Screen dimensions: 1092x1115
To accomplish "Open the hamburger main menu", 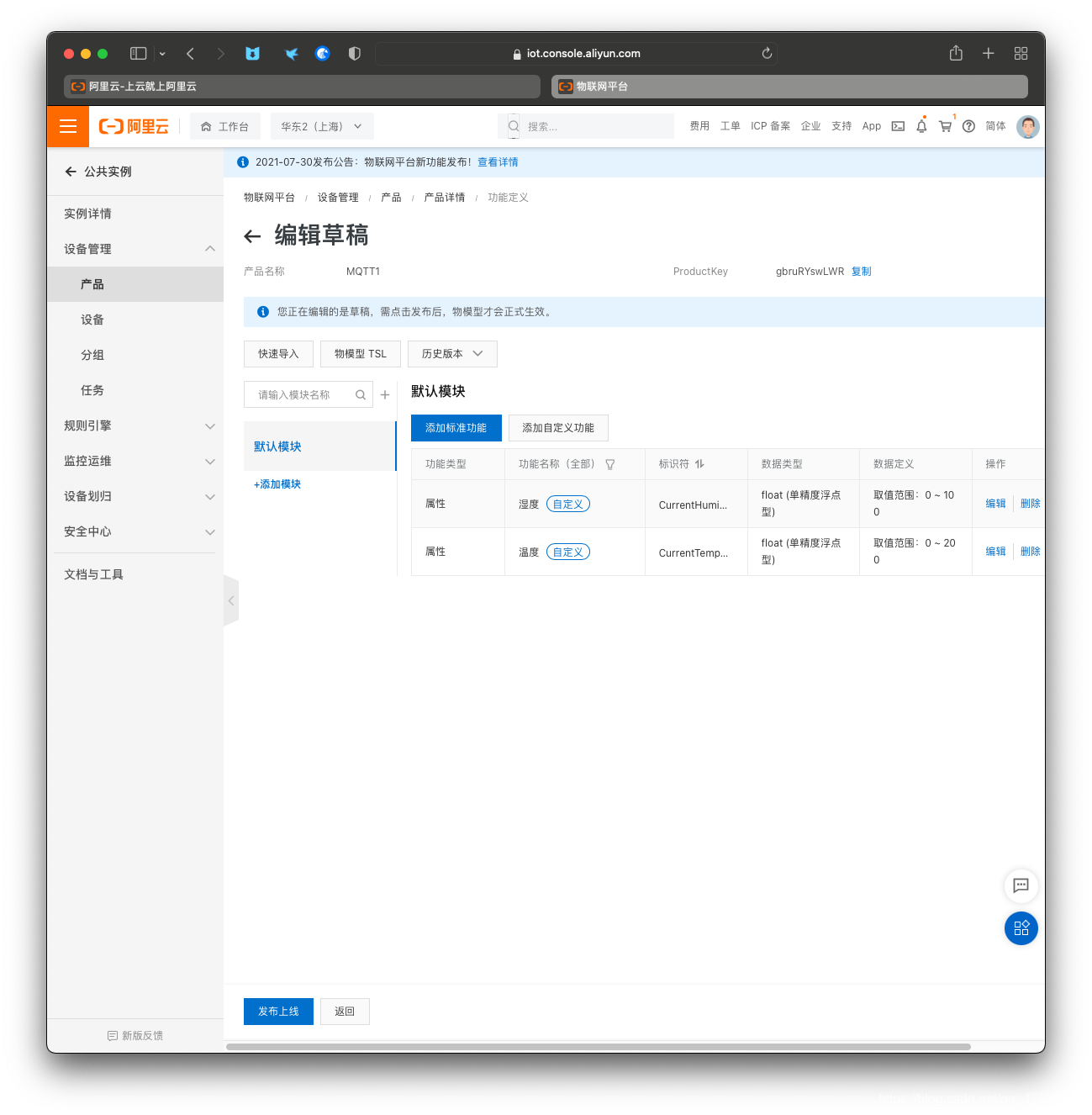I will (x=68, y=127).
